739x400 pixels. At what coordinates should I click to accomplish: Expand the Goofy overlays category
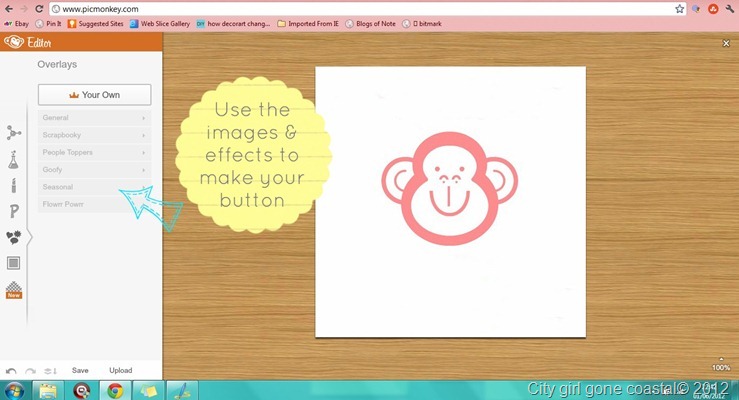94,170
